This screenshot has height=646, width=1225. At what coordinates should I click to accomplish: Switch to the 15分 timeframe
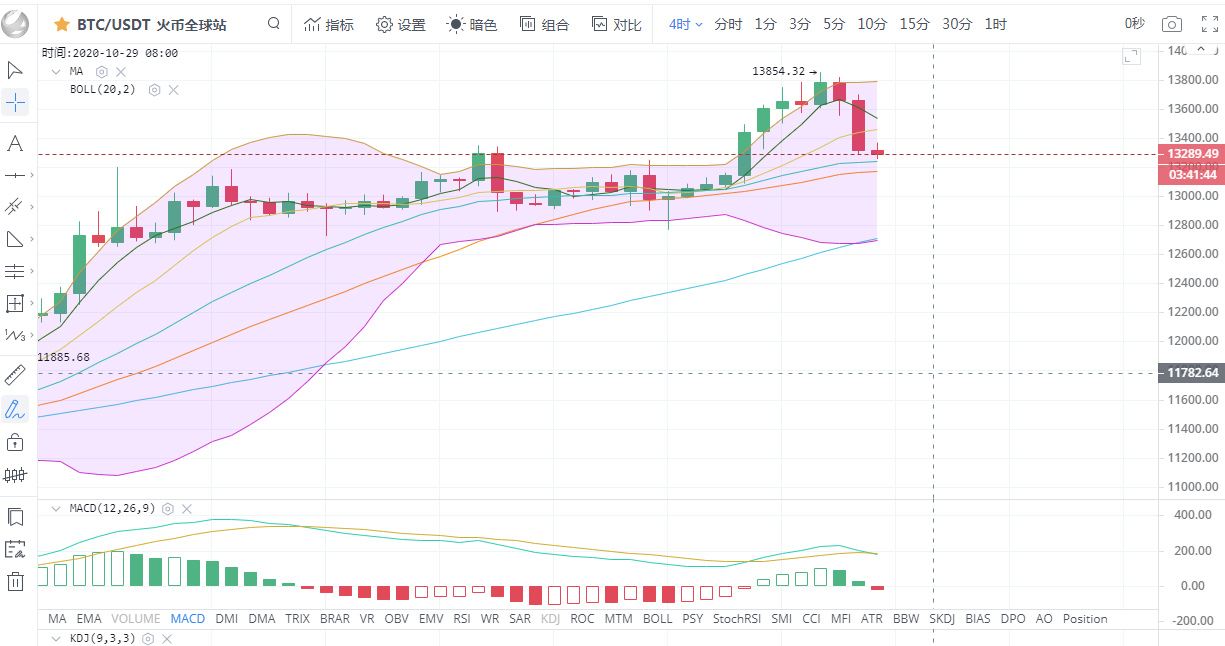[914, 24]
